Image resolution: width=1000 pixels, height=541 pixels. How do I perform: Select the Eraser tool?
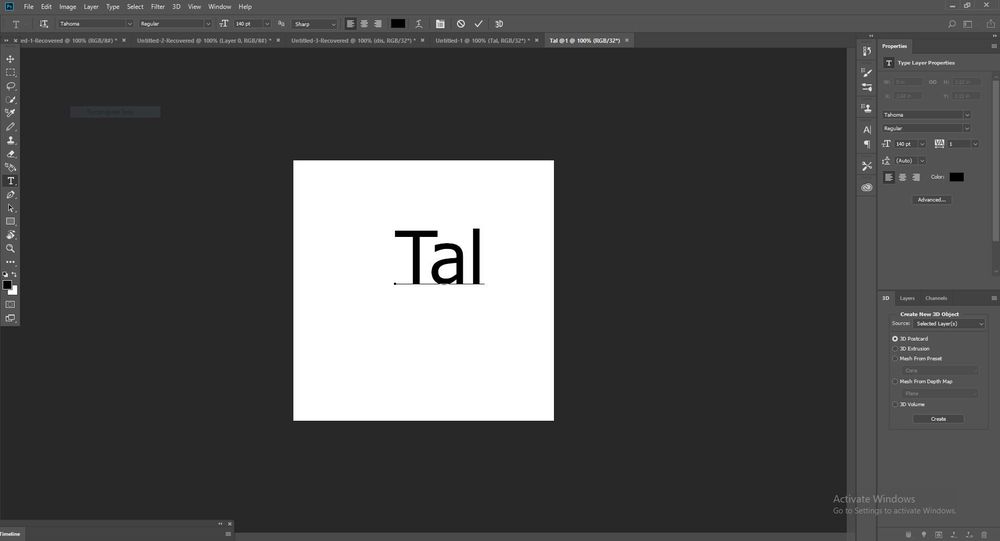tap(11, 154)
